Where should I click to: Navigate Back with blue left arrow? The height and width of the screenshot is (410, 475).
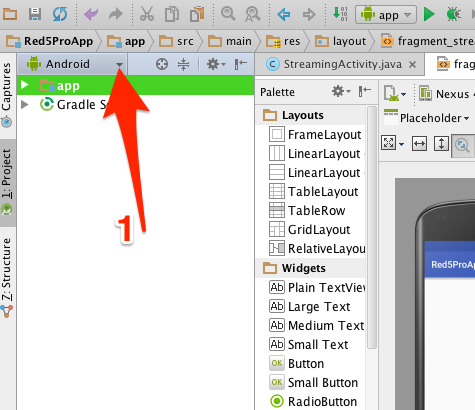pos(284,14)
